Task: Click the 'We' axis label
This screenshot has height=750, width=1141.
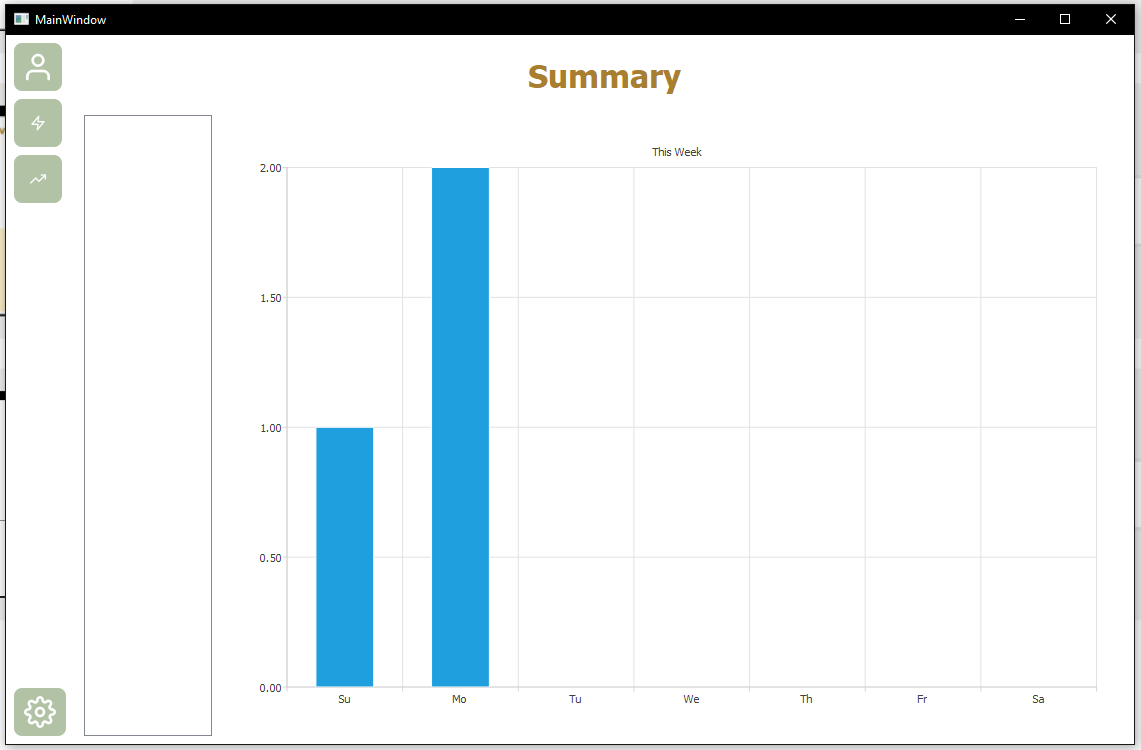Action: point(691,699)
